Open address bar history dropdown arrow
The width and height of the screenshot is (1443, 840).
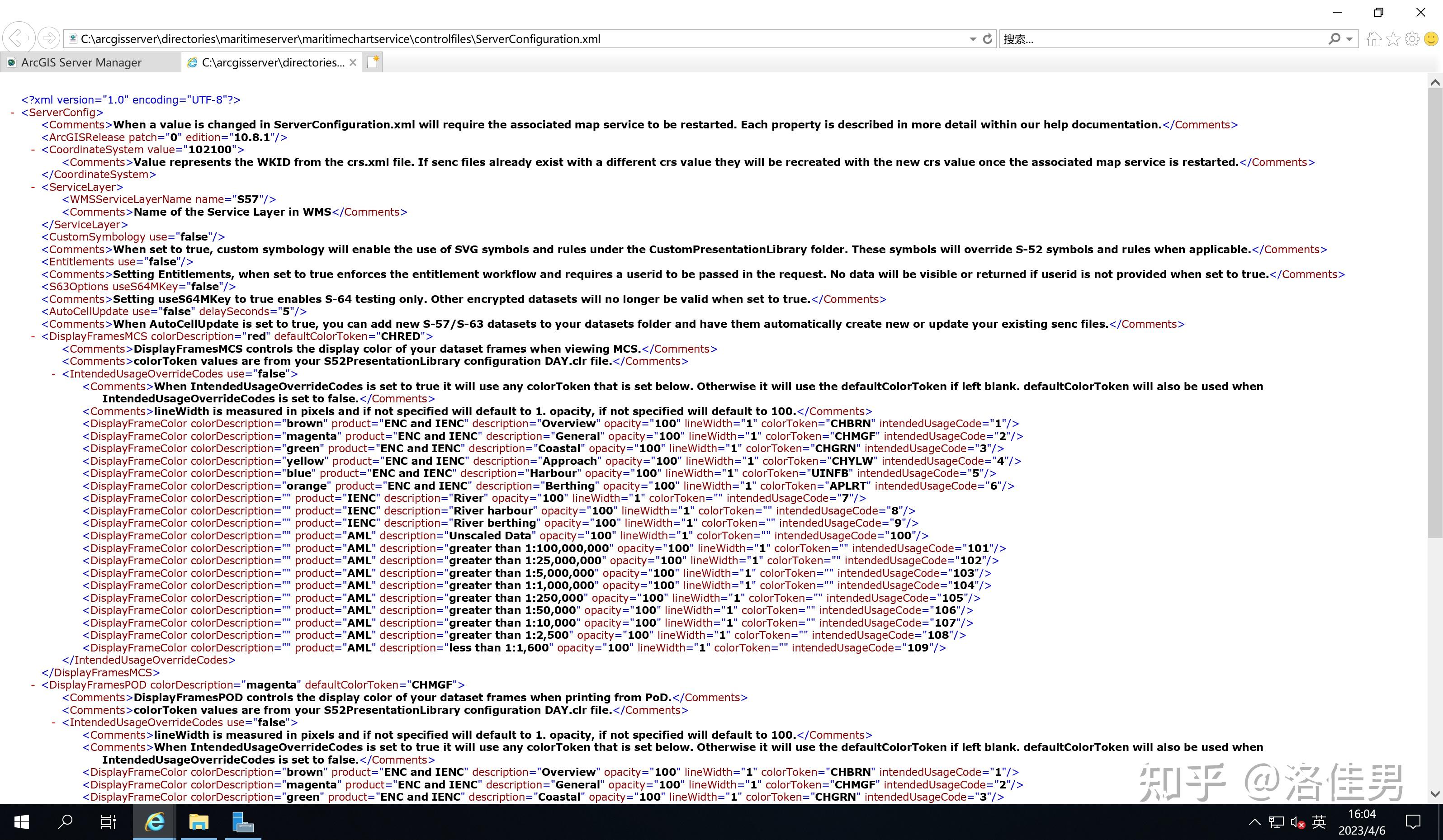coord(973,39)
